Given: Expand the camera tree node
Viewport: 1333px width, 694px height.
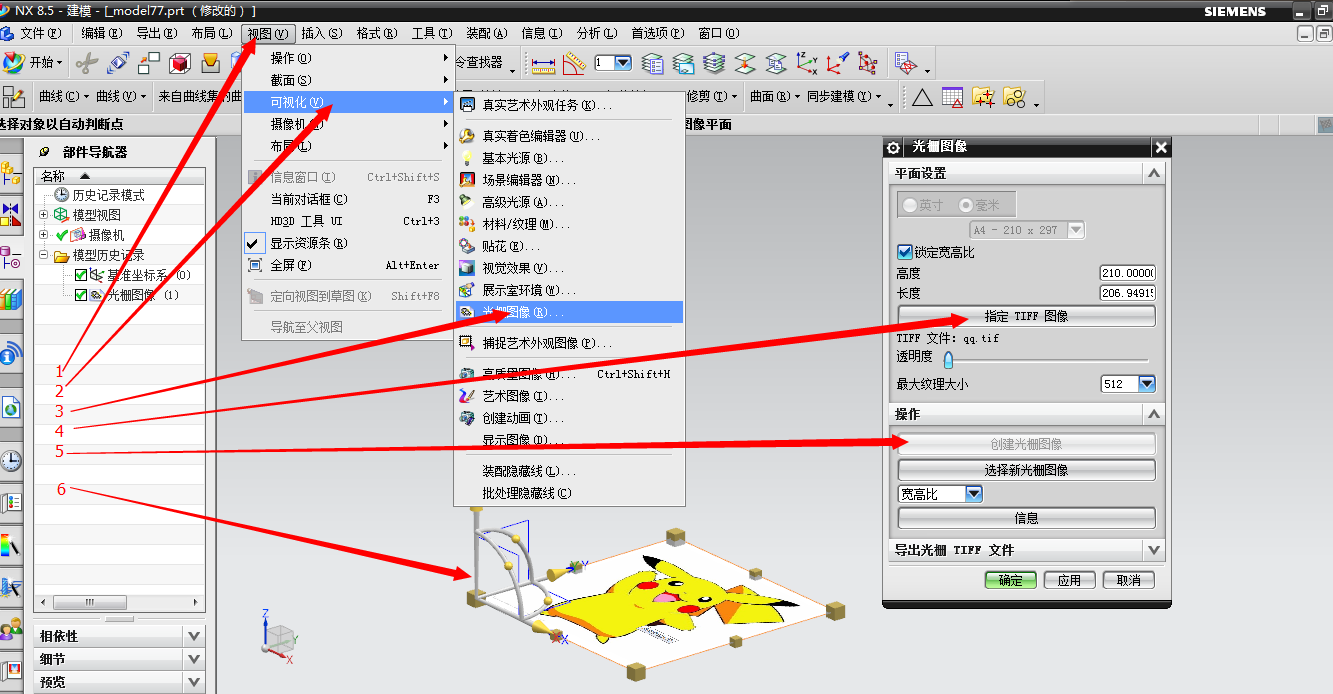Looking at the screenshot, I should [x=43, y=235].
